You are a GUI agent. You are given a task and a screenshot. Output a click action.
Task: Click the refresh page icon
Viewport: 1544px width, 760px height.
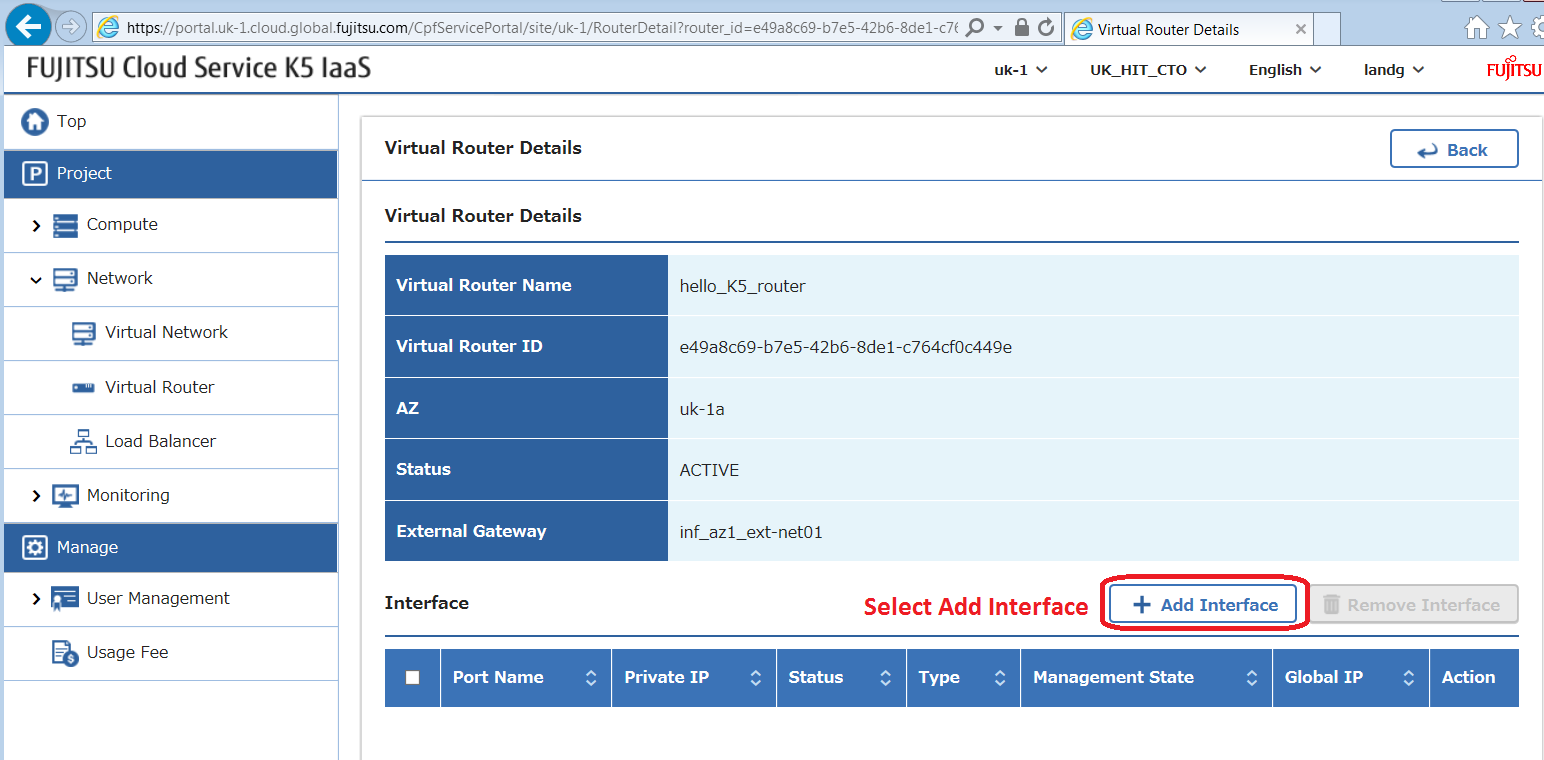click(1046, 28)
